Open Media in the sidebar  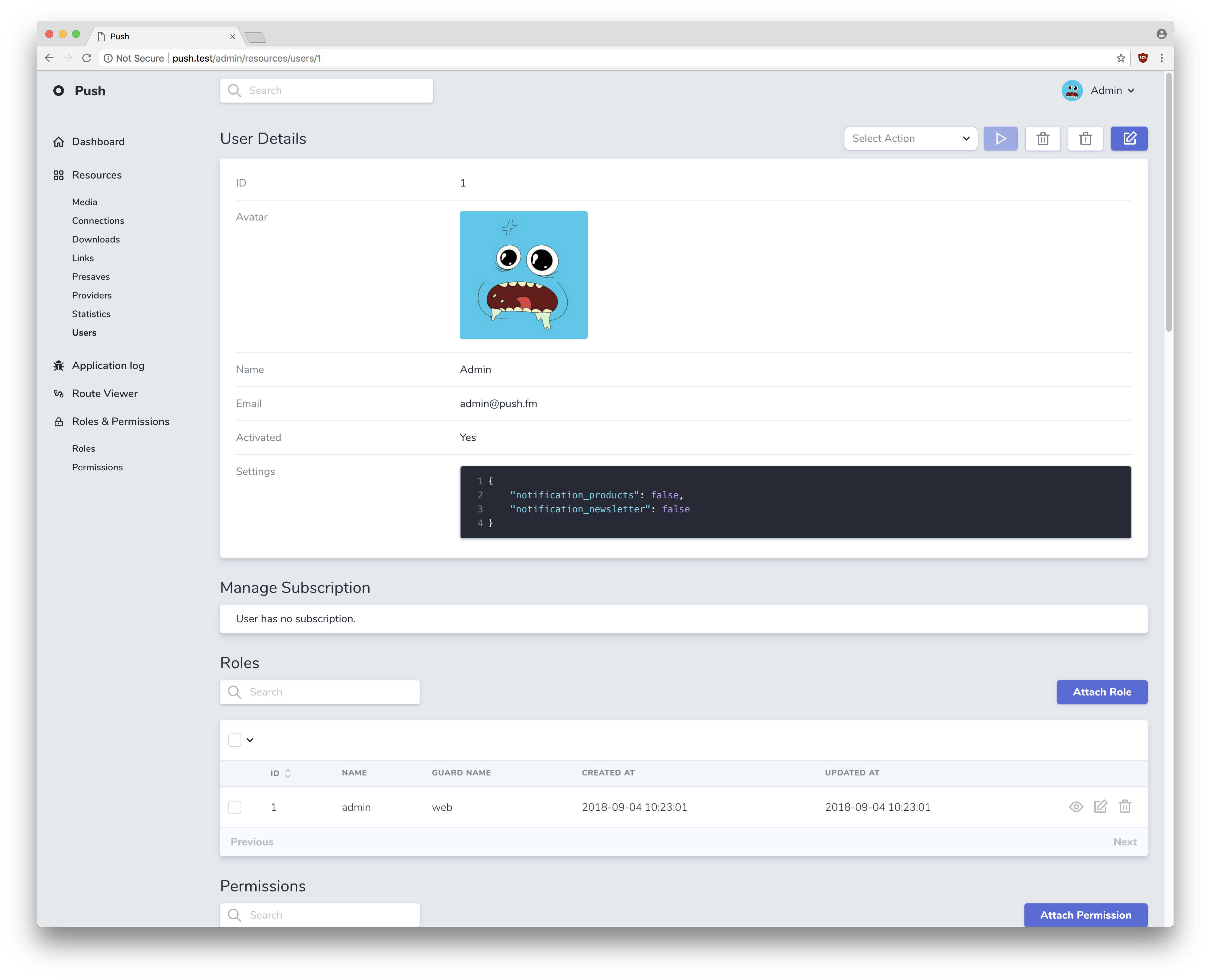click(x=85, y=202)
